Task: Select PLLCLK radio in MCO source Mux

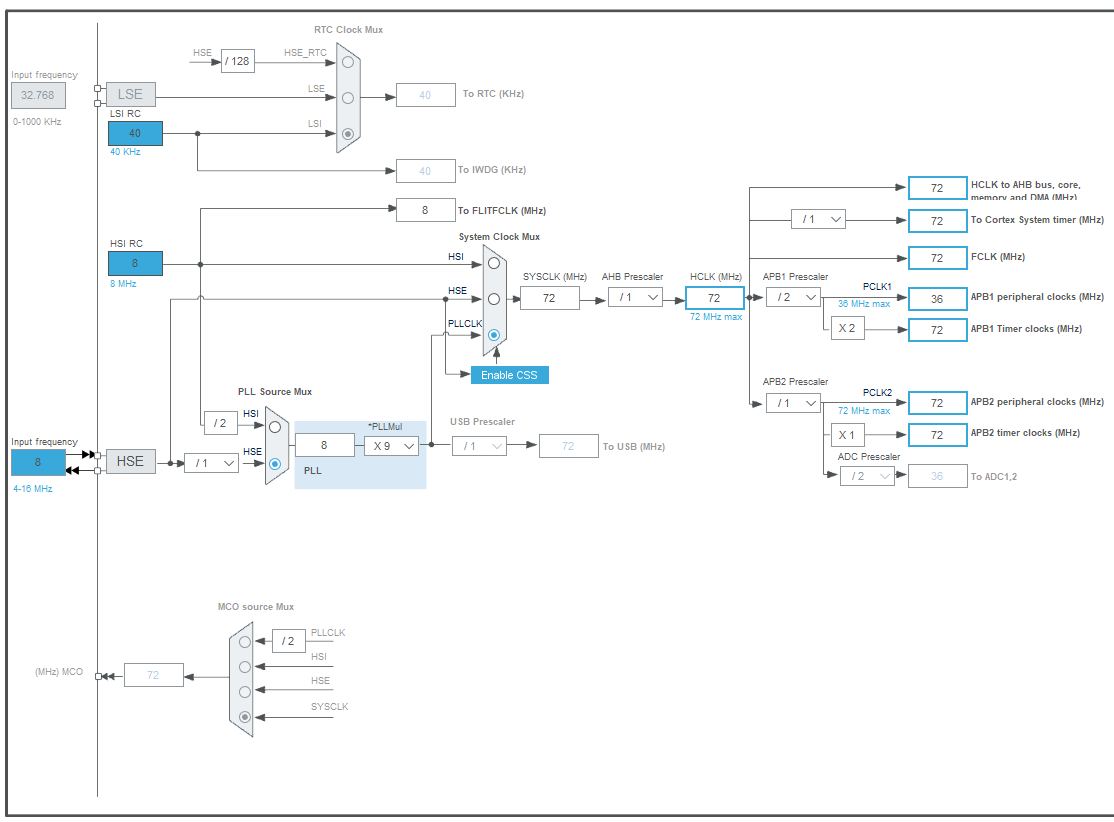Action: (x=245, y=642)
